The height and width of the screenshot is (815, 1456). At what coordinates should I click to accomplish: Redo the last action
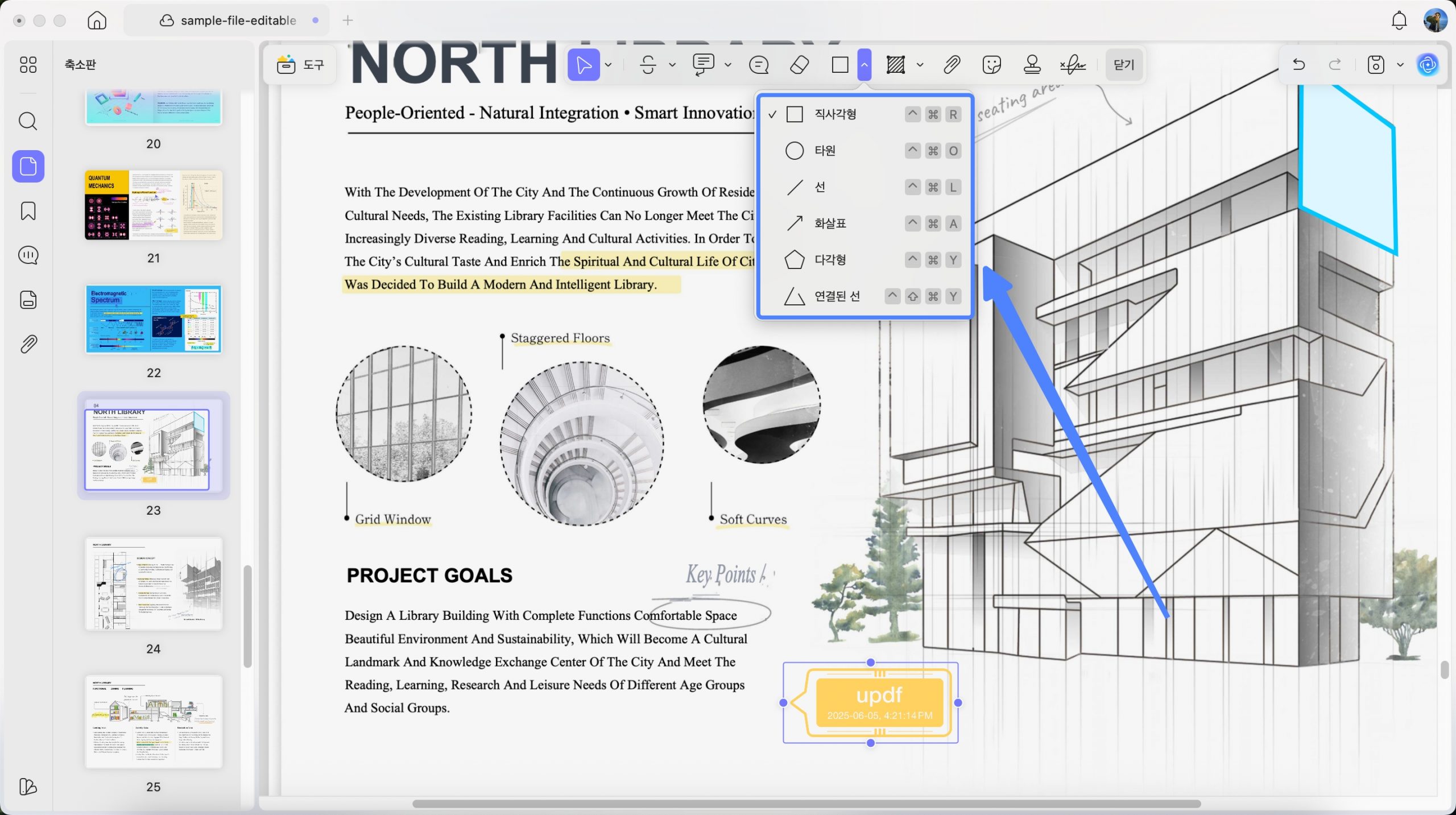point(1334,64)
